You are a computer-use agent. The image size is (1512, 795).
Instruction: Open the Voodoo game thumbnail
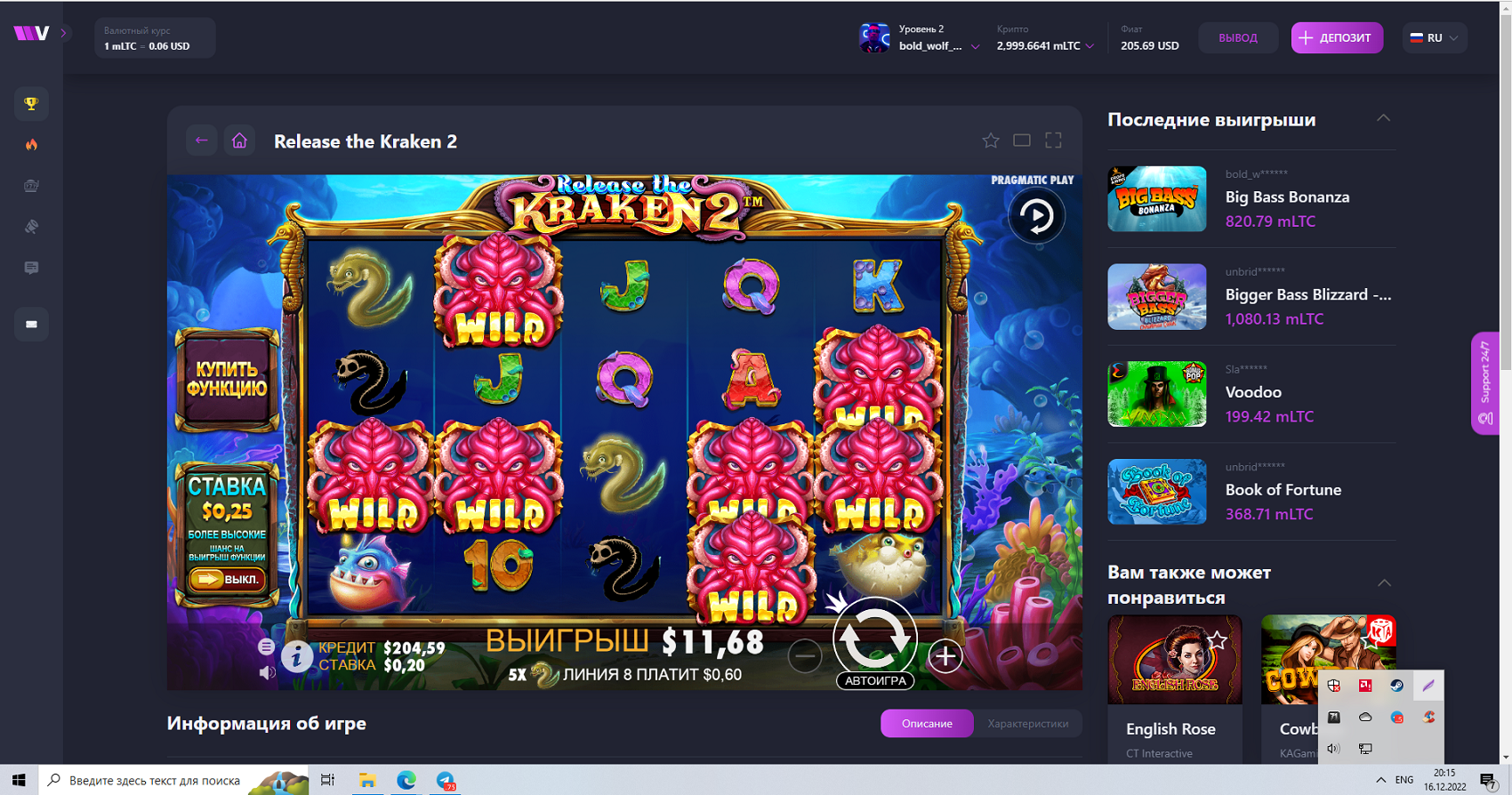[x=1157, y=394]
